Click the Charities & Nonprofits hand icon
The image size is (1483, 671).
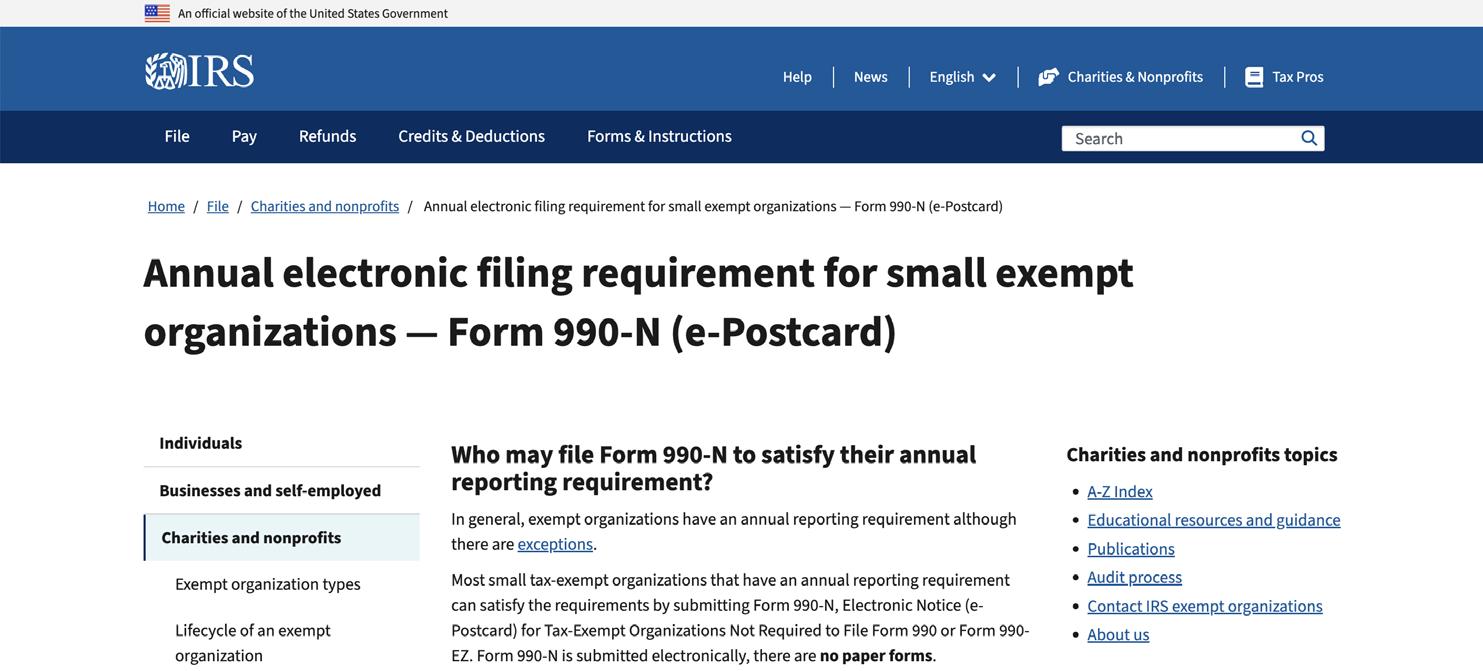1048,77
